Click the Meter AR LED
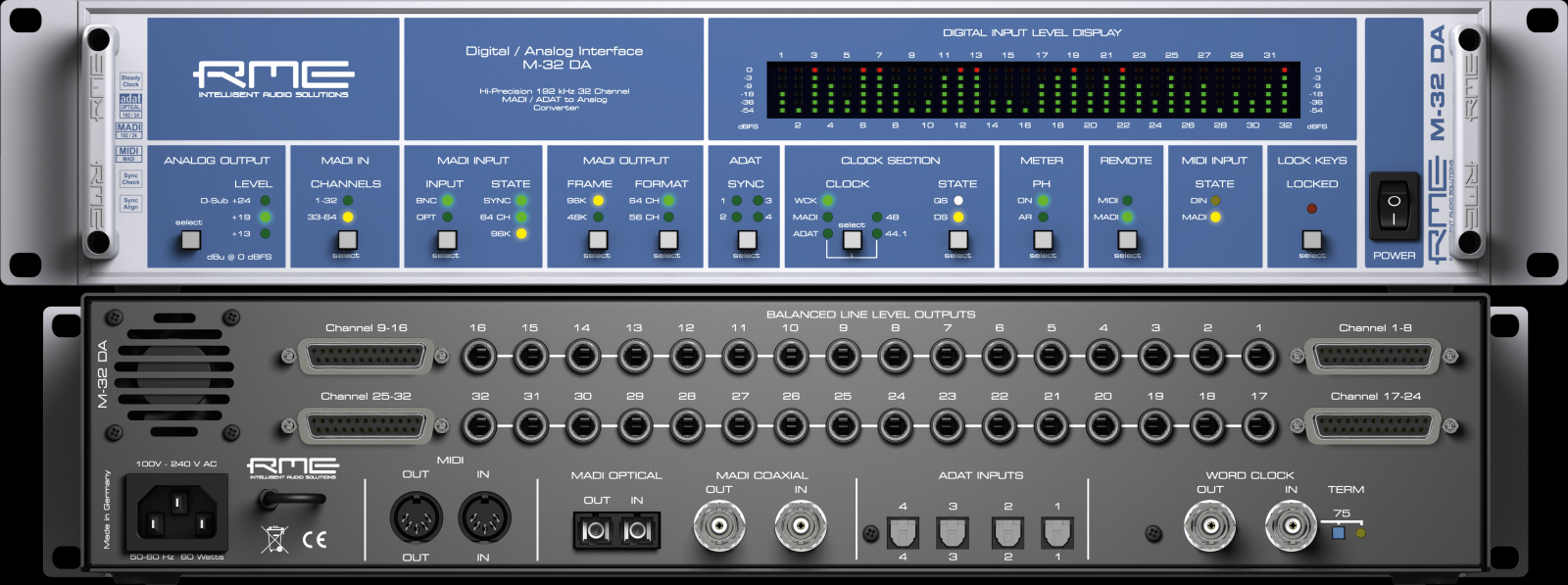Screen dimensions: 1568x585 [x=1043, y=217]
